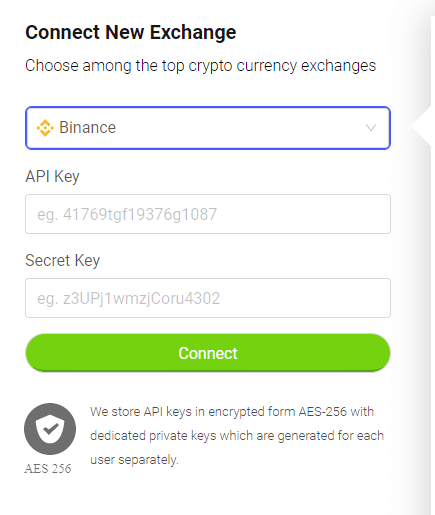Click the eg. z3UPj1wmzjCoru4302 placeholder text

click(128, 298)
